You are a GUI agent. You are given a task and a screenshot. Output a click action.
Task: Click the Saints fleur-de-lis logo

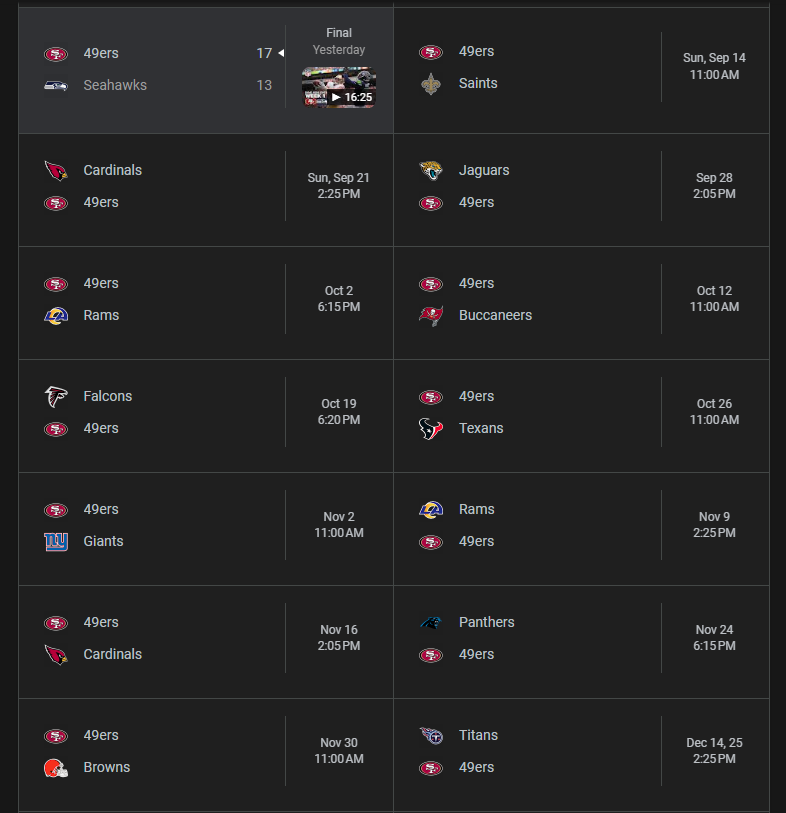click(431, 83)
